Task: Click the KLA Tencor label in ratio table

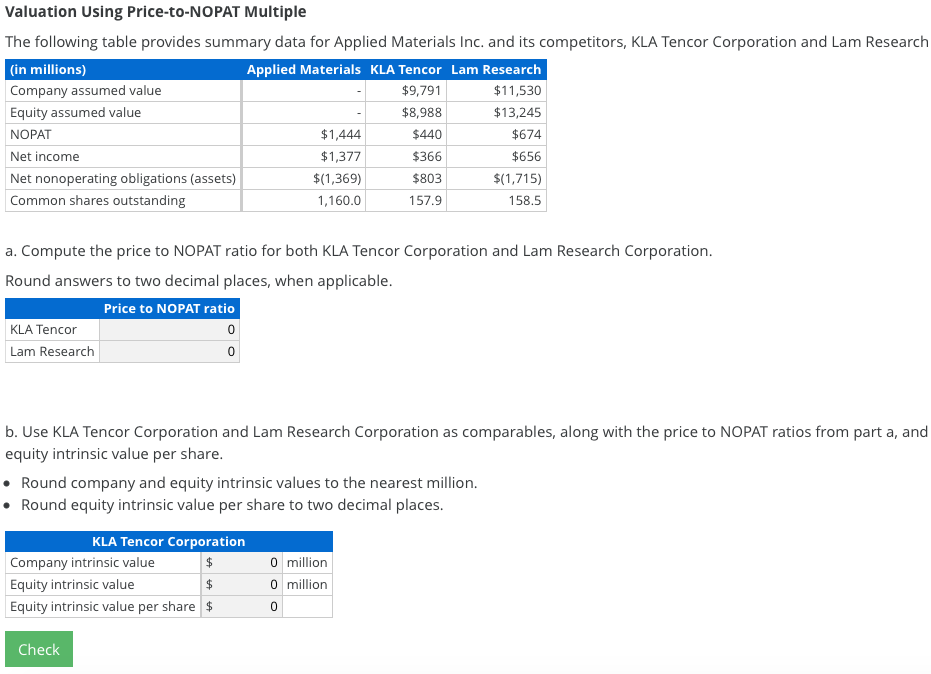Action: point(43,329)
